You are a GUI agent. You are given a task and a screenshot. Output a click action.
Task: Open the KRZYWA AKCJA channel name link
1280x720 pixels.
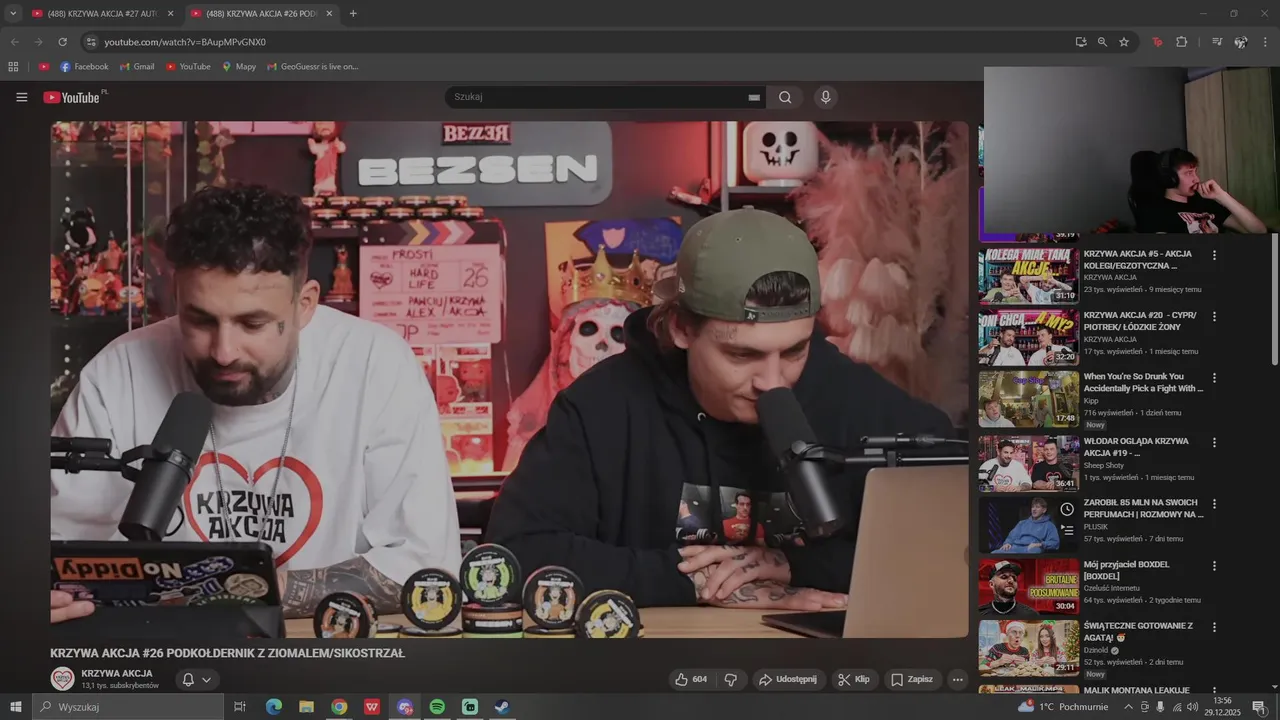[117, 673]
